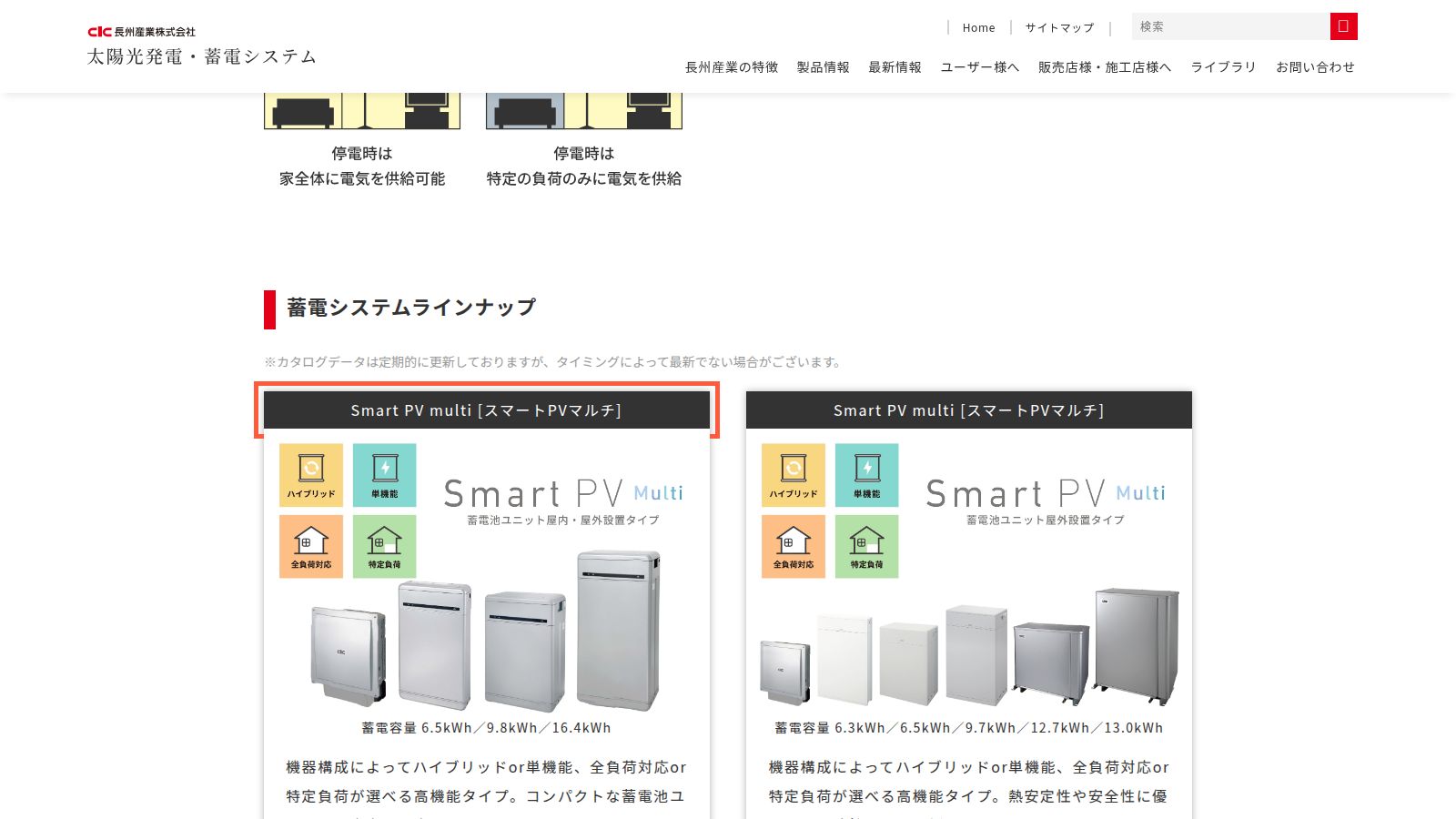Screen dimensions: 1456x819
Task: Click 全負荷対応 icon in right product card
Action: (x=794, y=547)
